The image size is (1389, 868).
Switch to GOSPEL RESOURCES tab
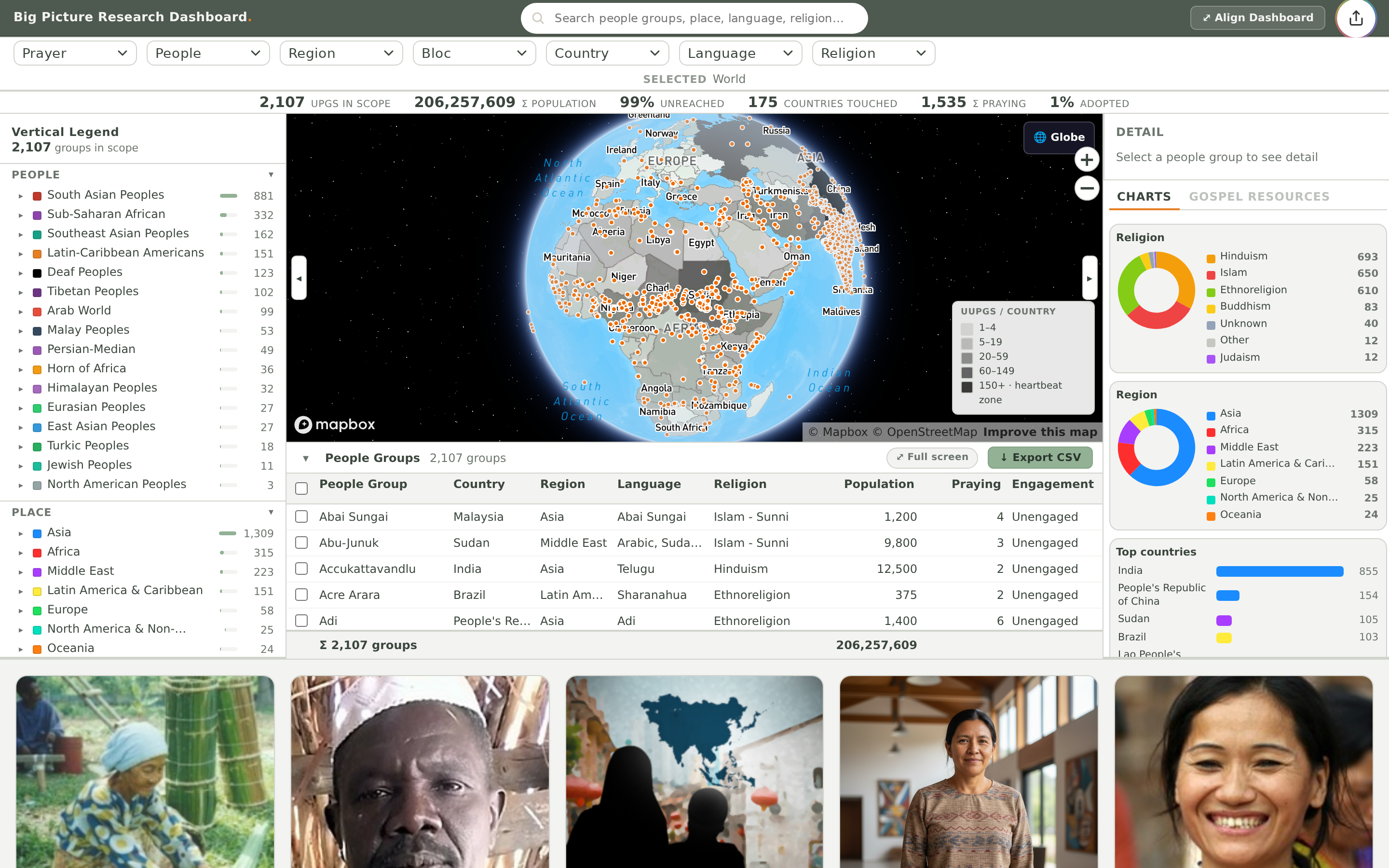click(x=1259, y=197)
